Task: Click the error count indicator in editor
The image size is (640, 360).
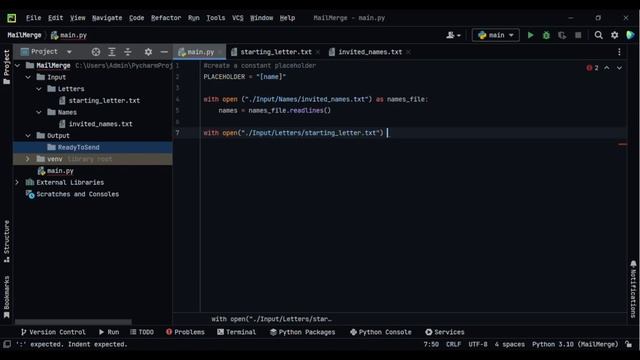Action: click(592, 68)
